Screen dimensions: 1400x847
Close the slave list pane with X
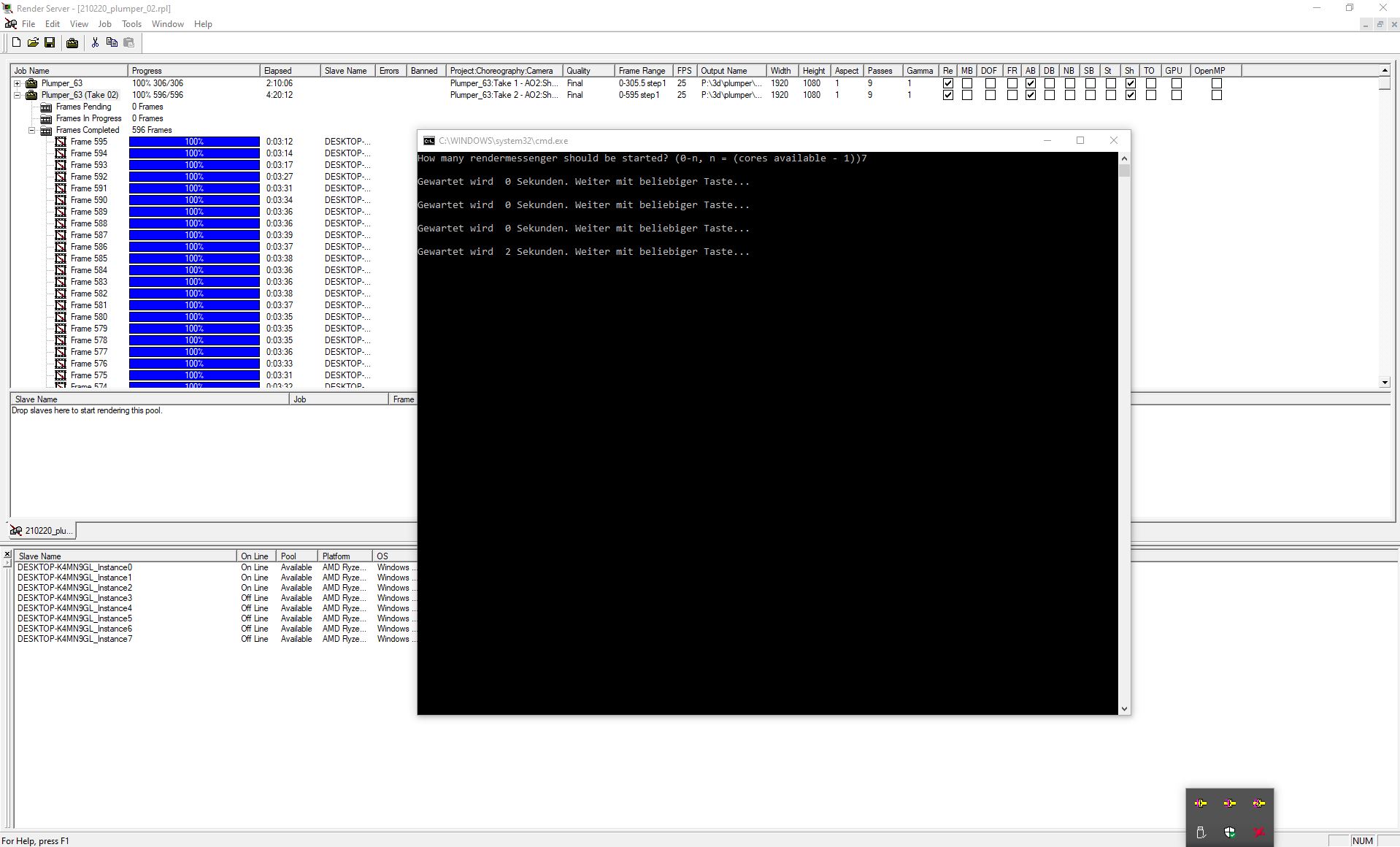7,555
